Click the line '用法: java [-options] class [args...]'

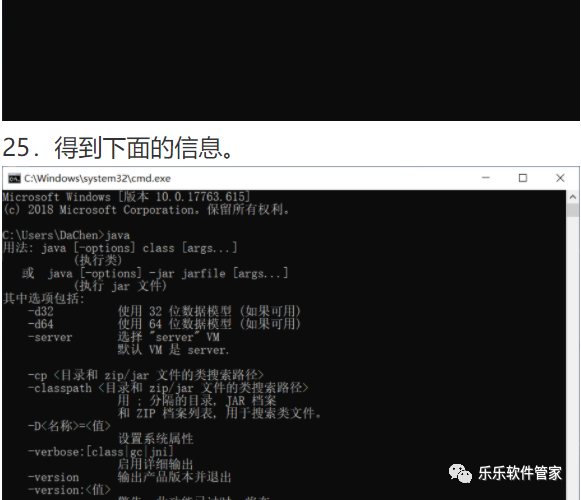[x=120, y=248]
